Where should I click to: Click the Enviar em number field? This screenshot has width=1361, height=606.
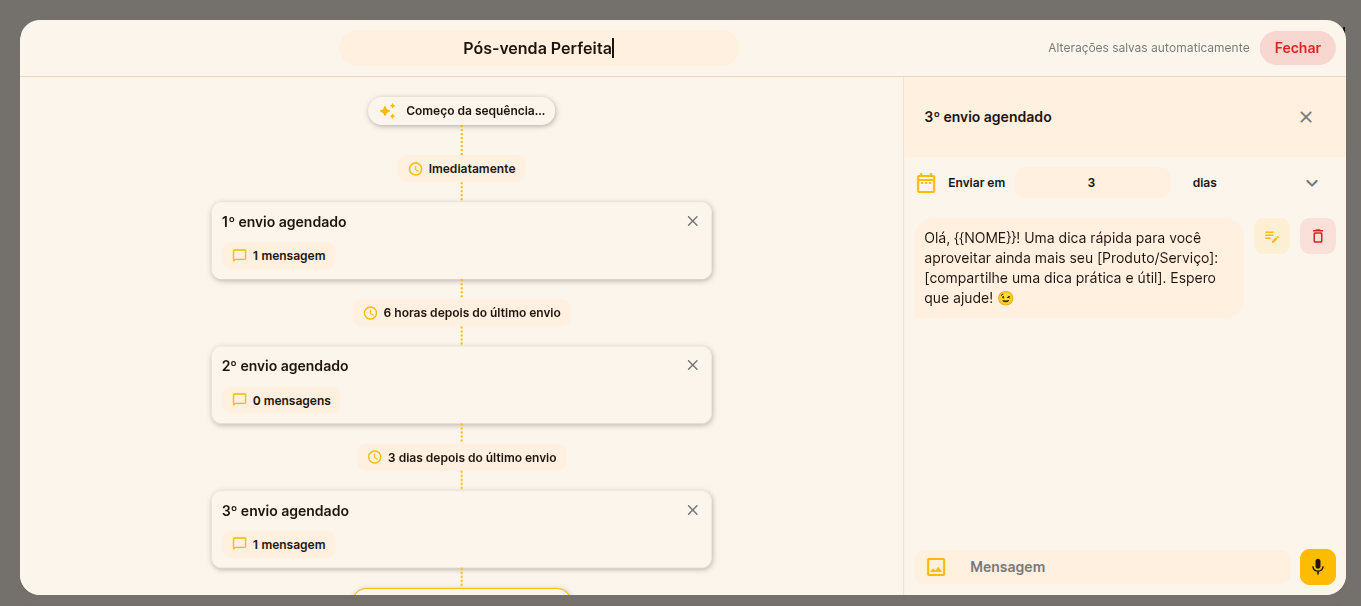click(x=1091, y=183)
